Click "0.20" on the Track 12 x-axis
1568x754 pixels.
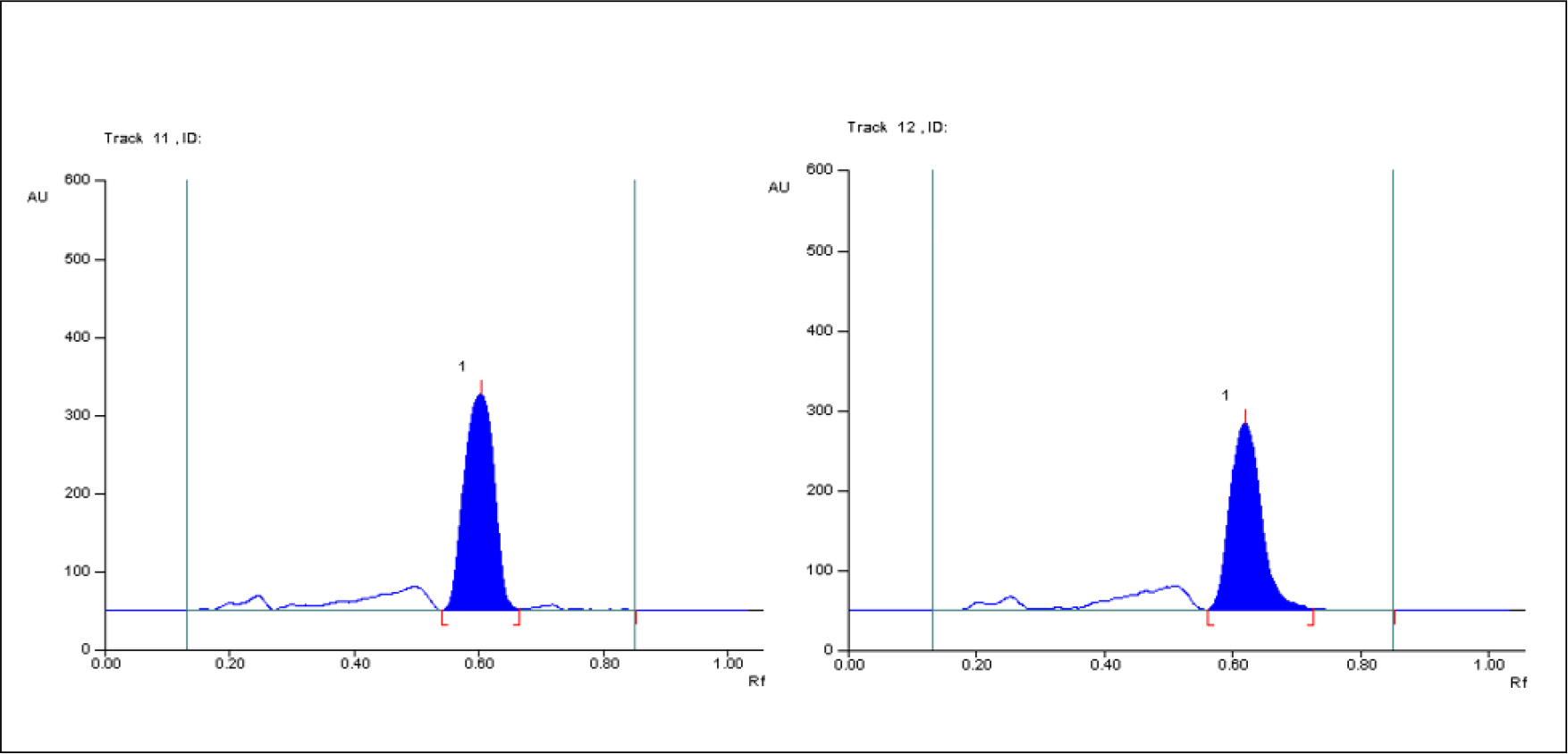tap(977, 665)
